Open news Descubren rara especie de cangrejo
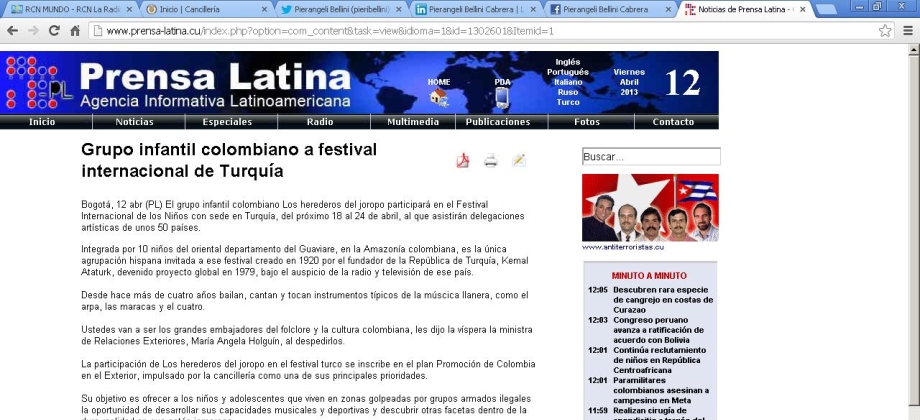920x420 pixels. (x=663, y=300)
